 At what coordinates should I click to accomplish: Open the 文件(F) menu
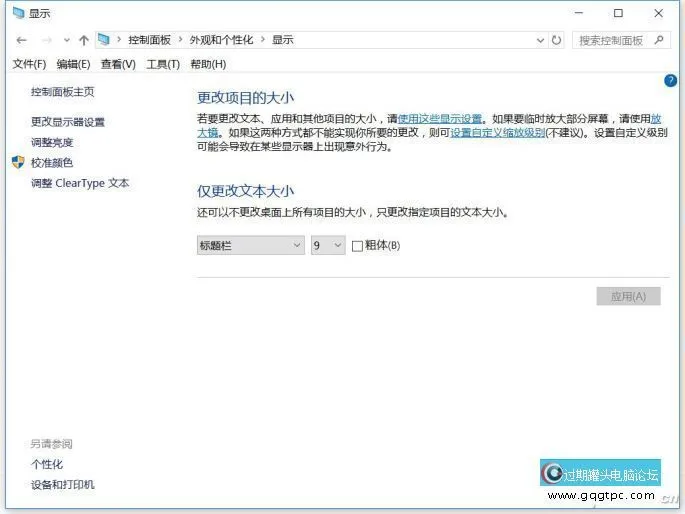click(x=29, y=65)
